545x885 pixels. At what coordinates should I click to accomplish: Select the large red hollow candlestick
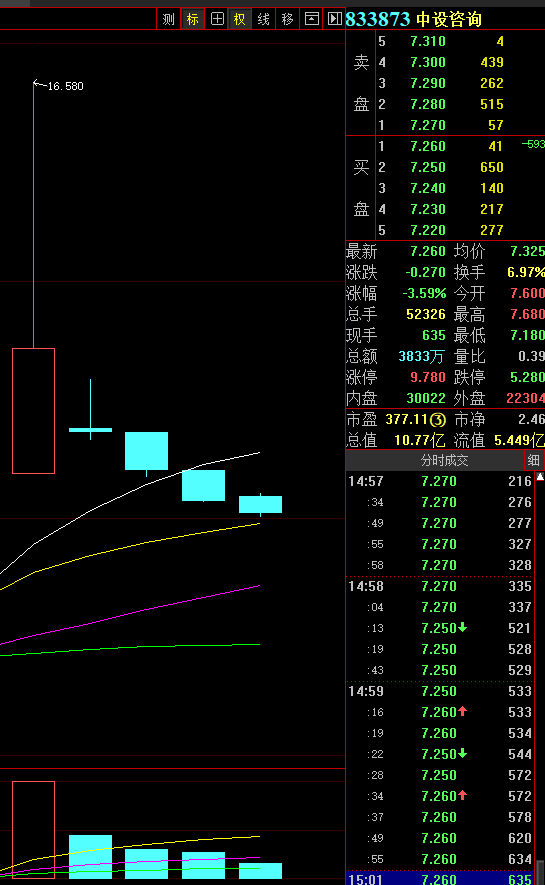33,411
